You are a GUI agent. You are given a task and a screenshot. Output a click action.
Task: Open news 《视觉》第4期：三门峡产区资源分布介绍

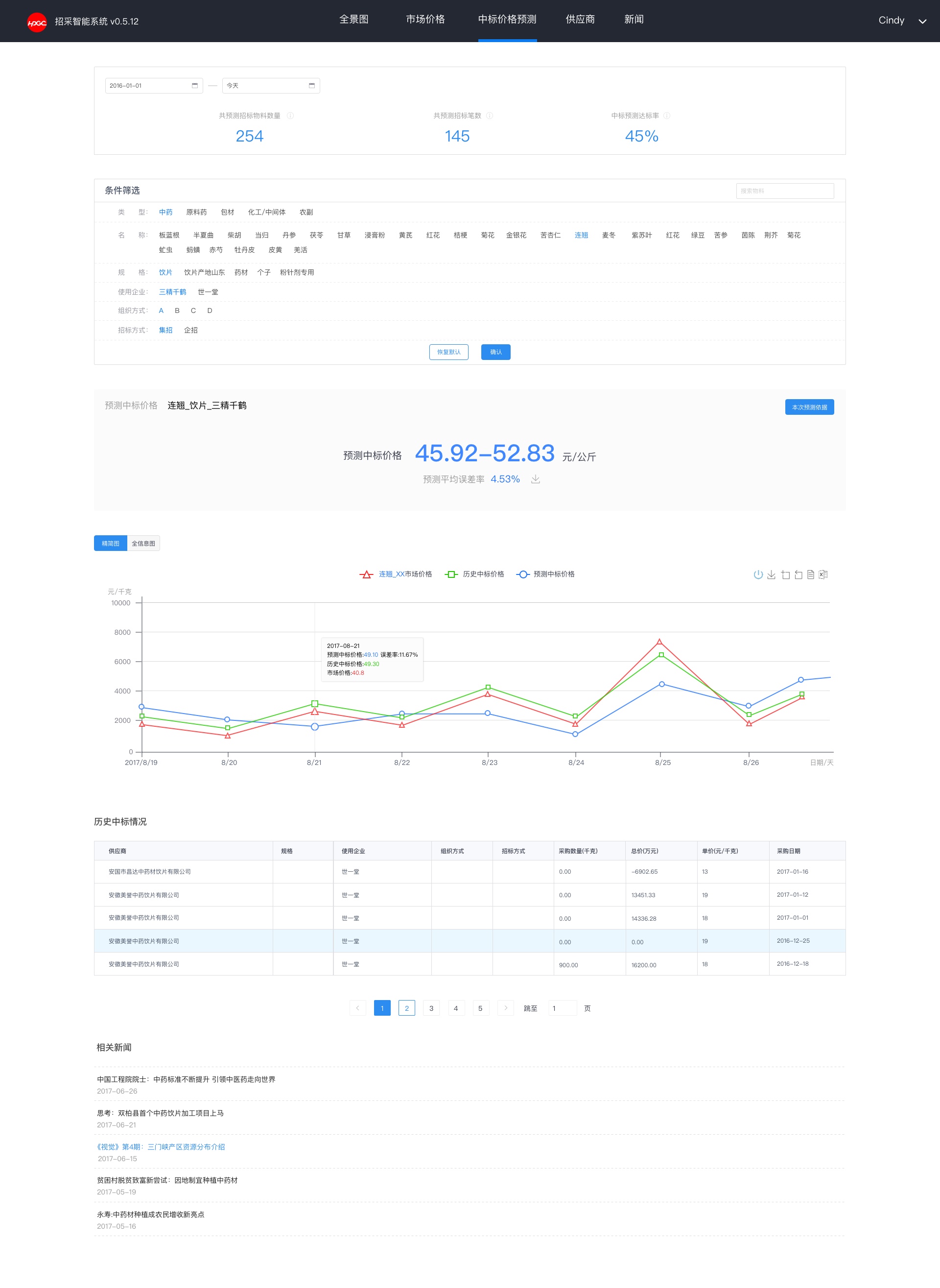tap(161, 1147)
